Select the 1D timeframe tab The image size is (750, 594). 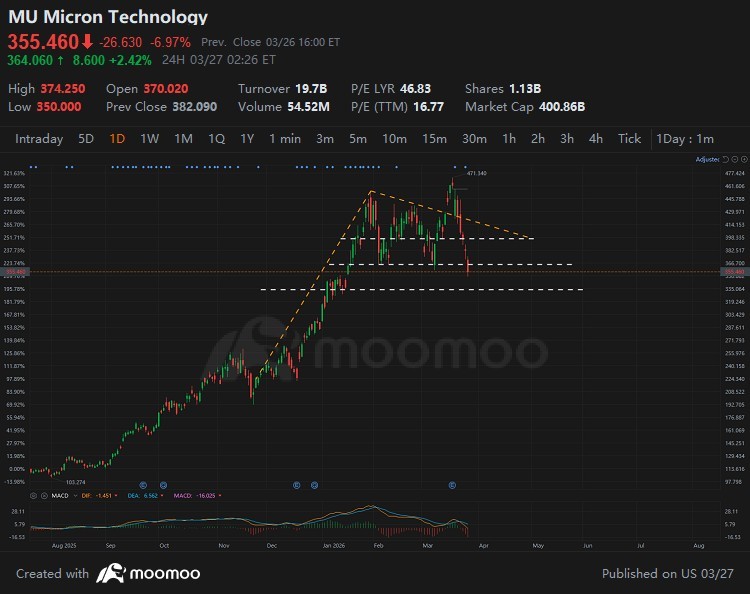pyautogui.click(x=117, y=139)
